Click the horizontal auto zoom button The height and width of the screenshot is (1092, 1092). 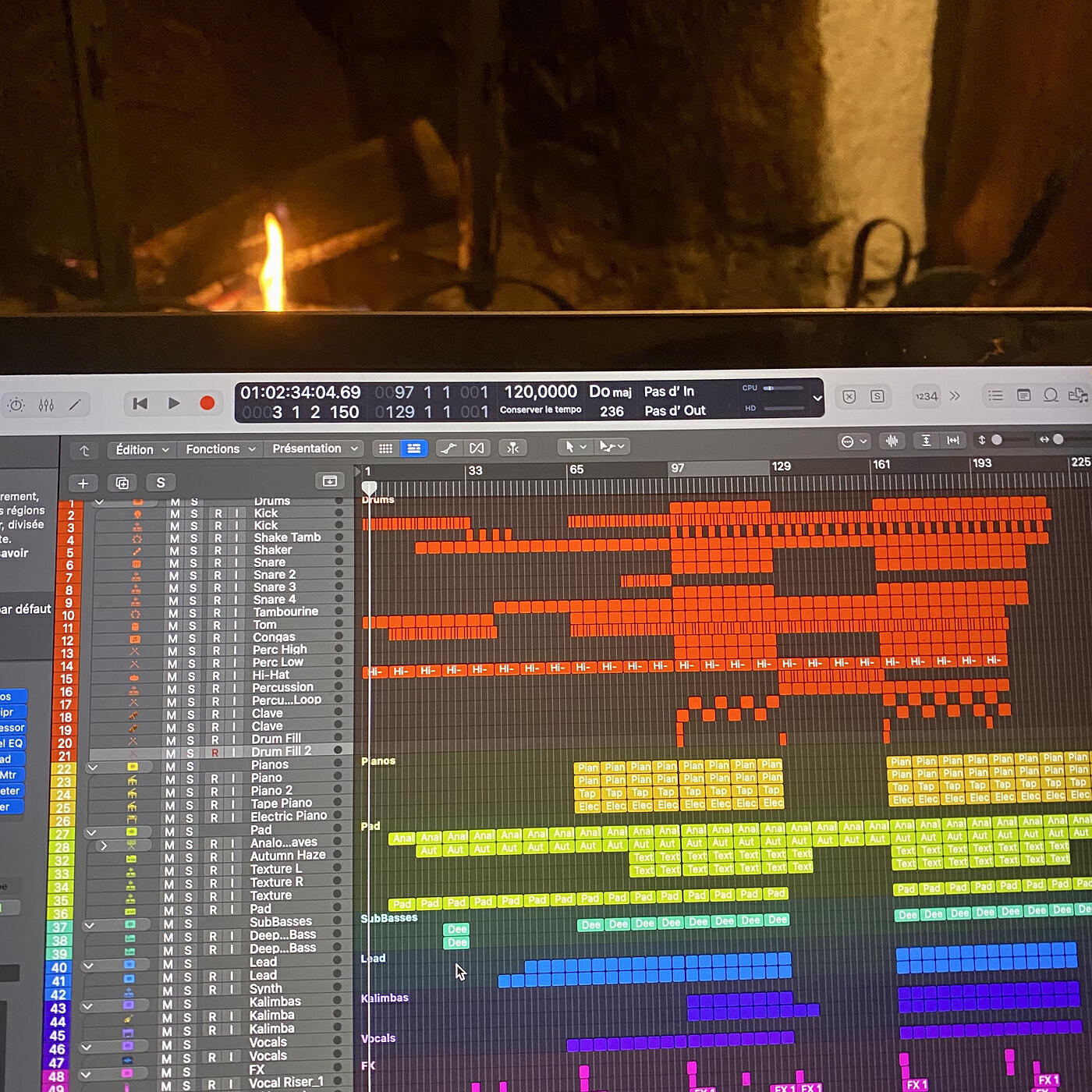click(953, 441)
